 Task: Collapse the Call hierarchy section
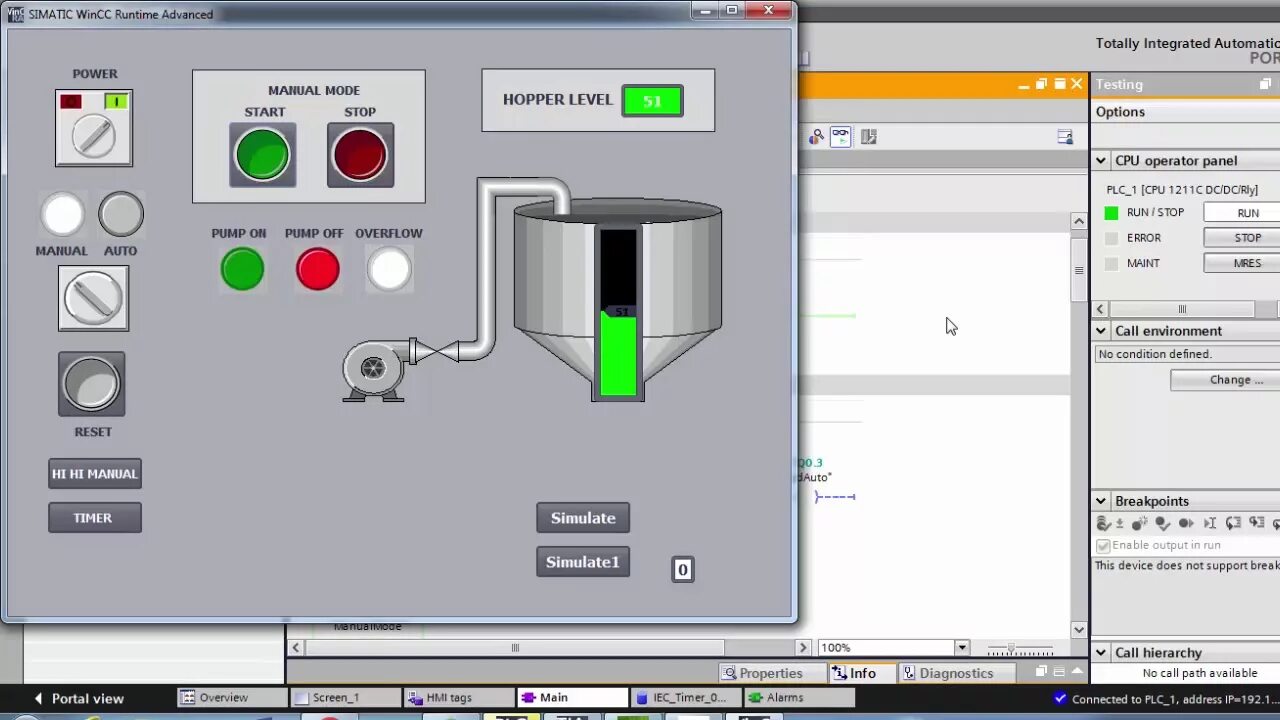[x=1101, y=653]
